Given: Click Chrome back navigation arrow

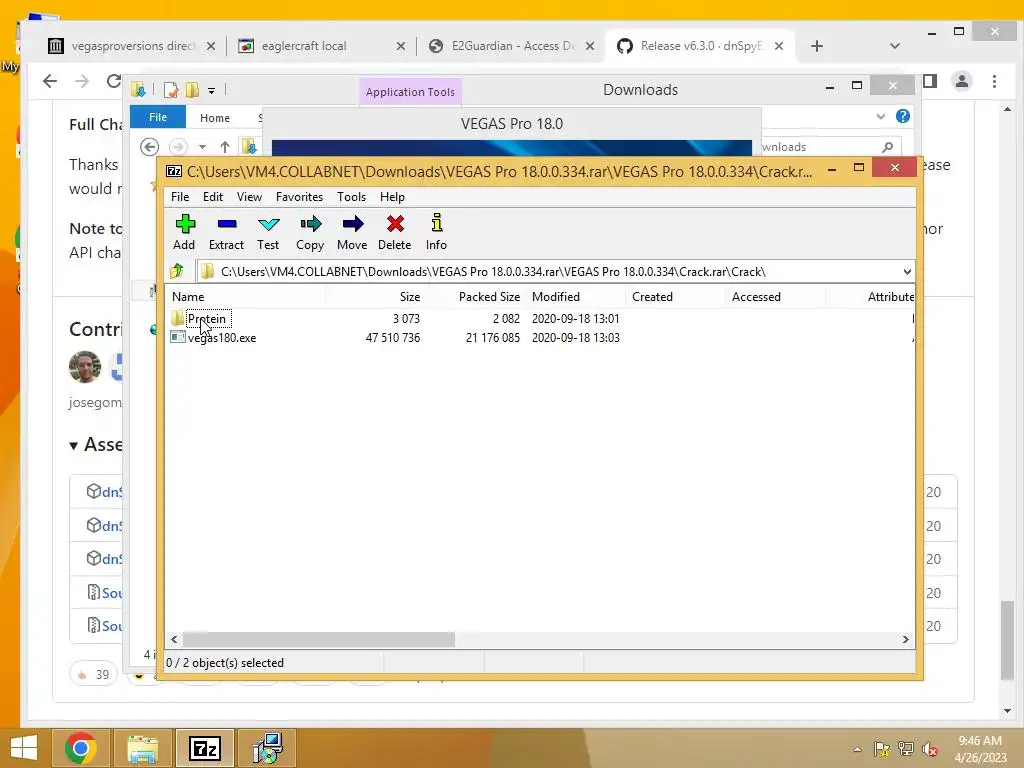Looking at the screenshot, I should pyautogui.click(x=50, y=81).
